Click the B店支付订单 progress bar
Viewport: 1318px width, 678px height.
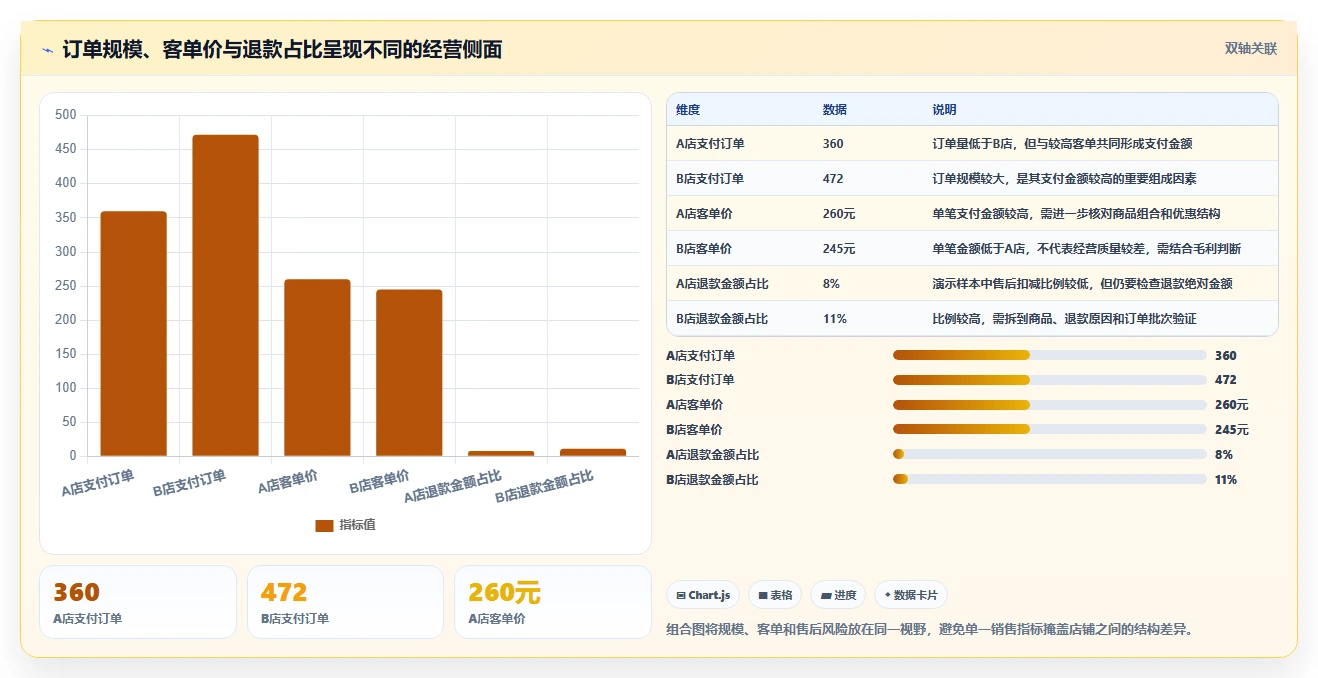coord(1049,380)
